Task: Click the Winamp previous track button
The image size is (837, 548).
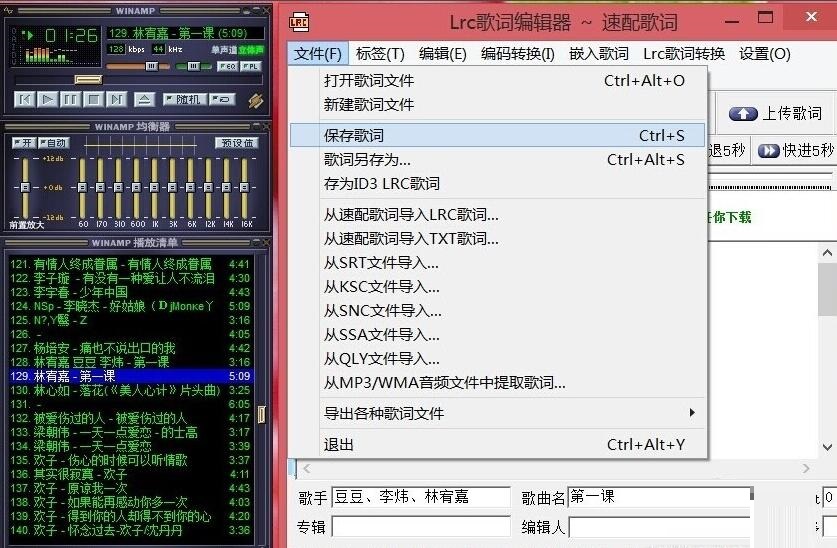Action: click(x=25, y=99)
